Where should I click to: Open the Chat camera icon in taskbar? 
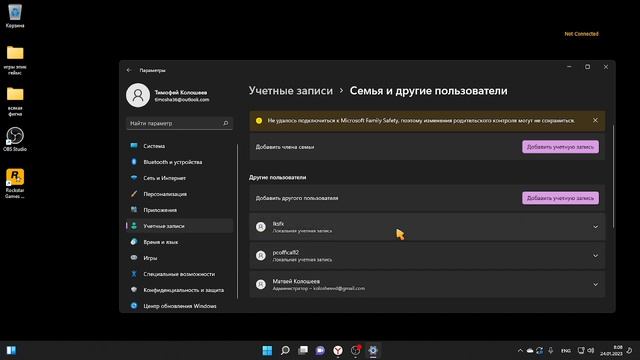pyautogui.click(x=320, y=350)
